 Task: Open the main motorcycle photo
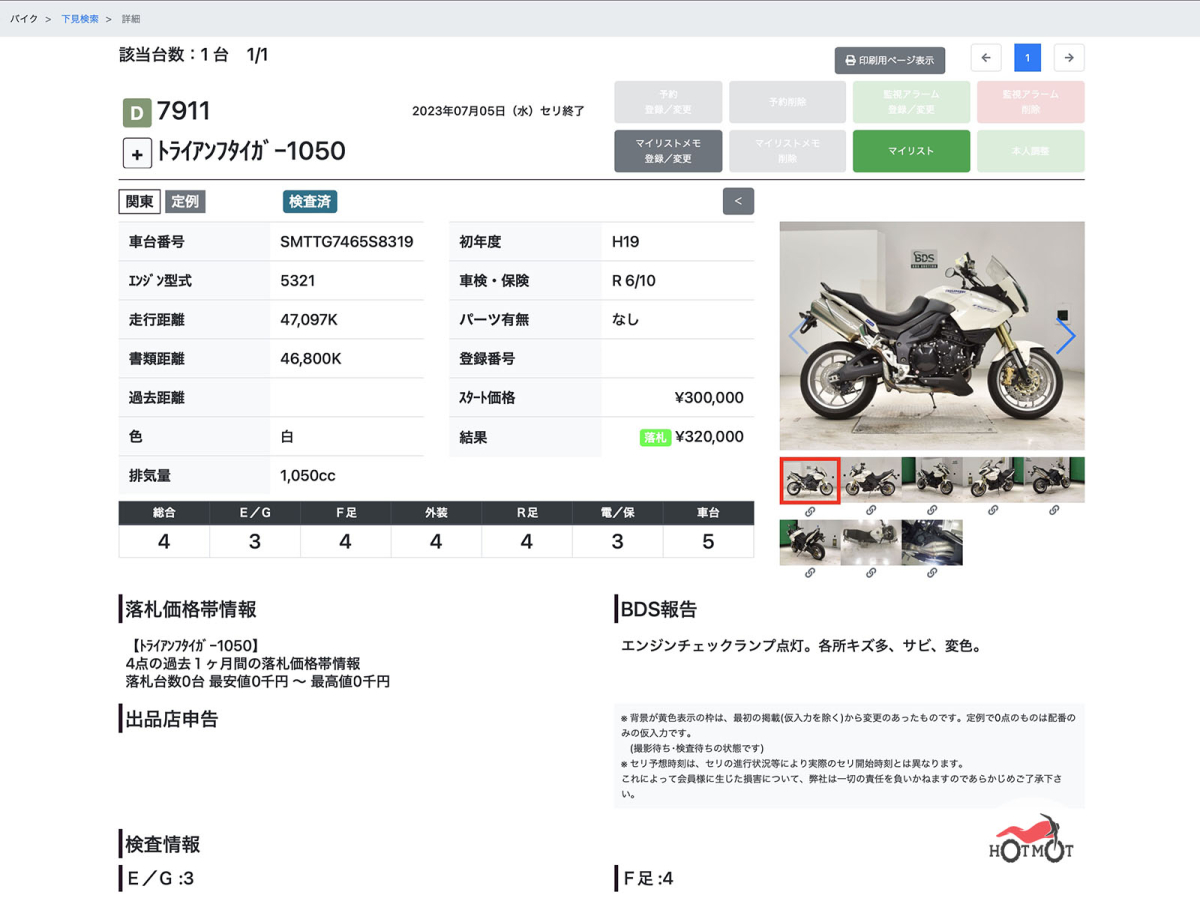coord(932,336)
